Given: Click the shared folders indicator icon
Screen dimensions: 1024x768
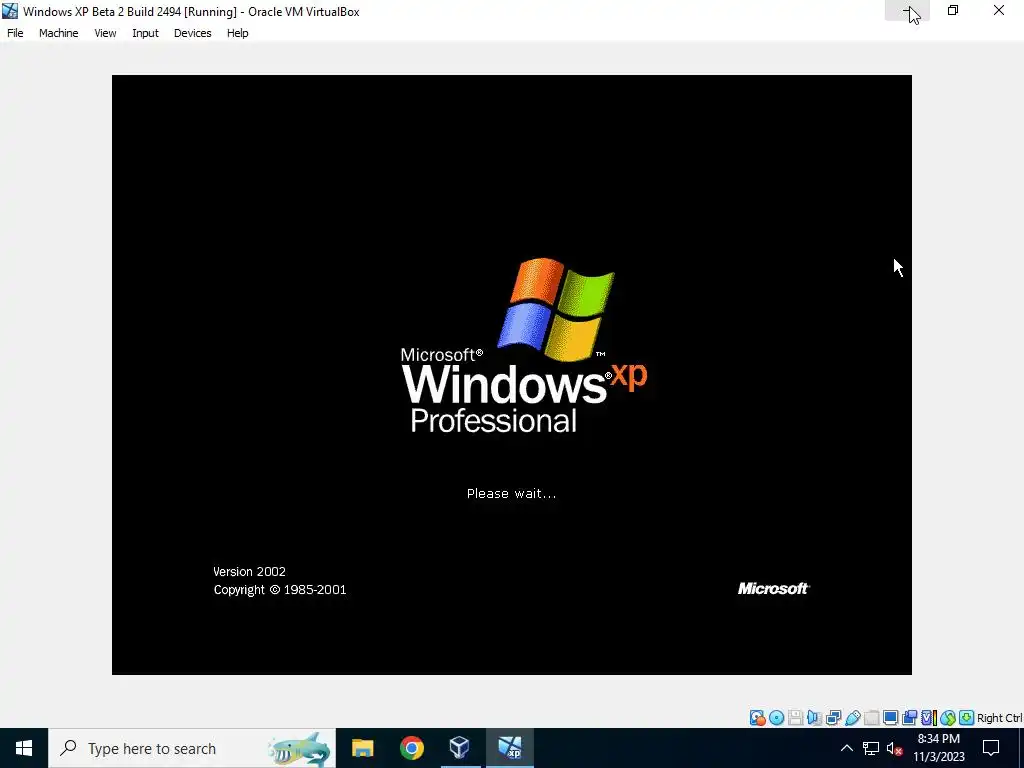Looking at the screenshot, I should pyautogui.click(x=872, y=718).
